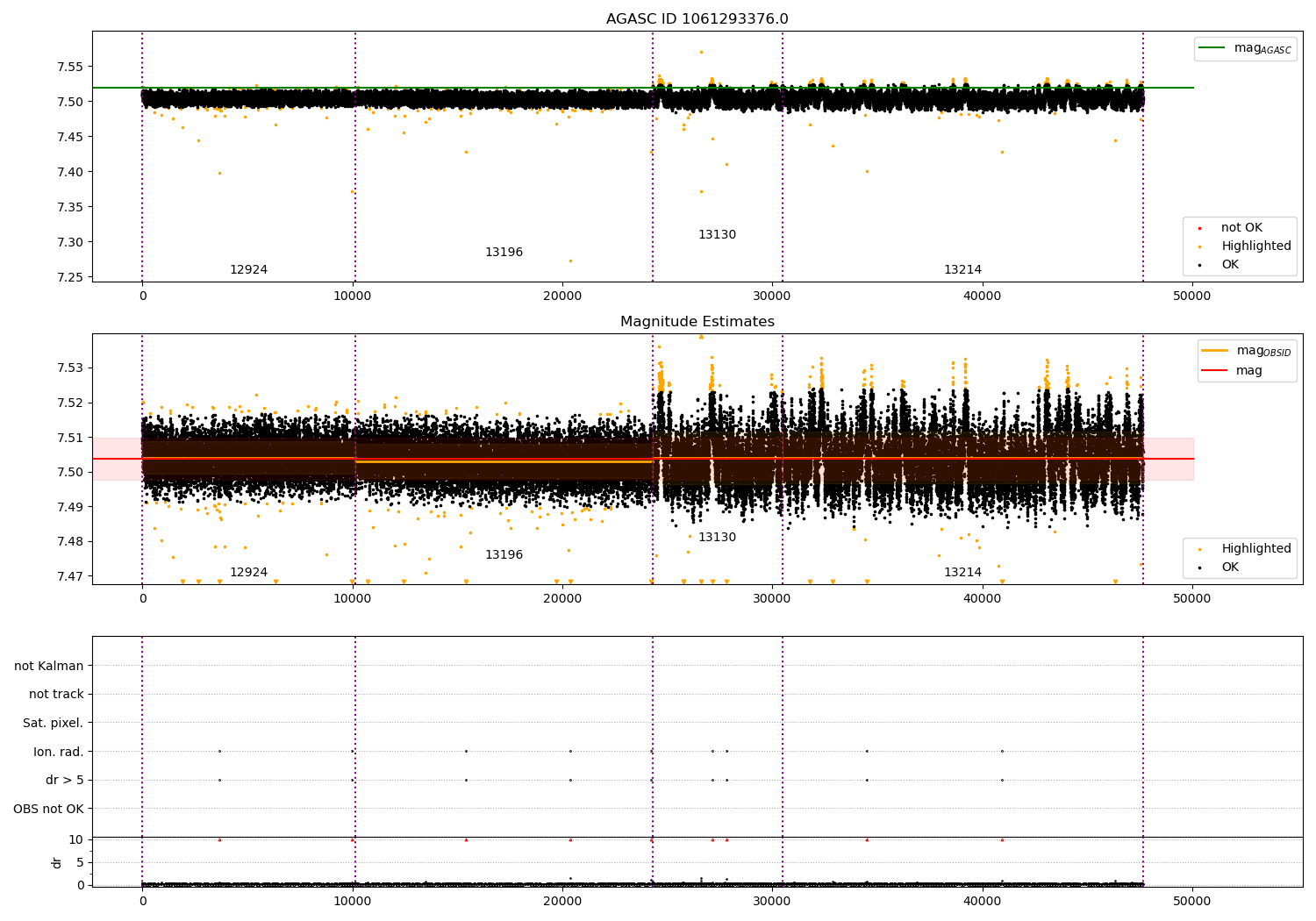Screen dimensions: 1316x921
Task: Click the 7.47 y-axis tick label
Action: 70,576
